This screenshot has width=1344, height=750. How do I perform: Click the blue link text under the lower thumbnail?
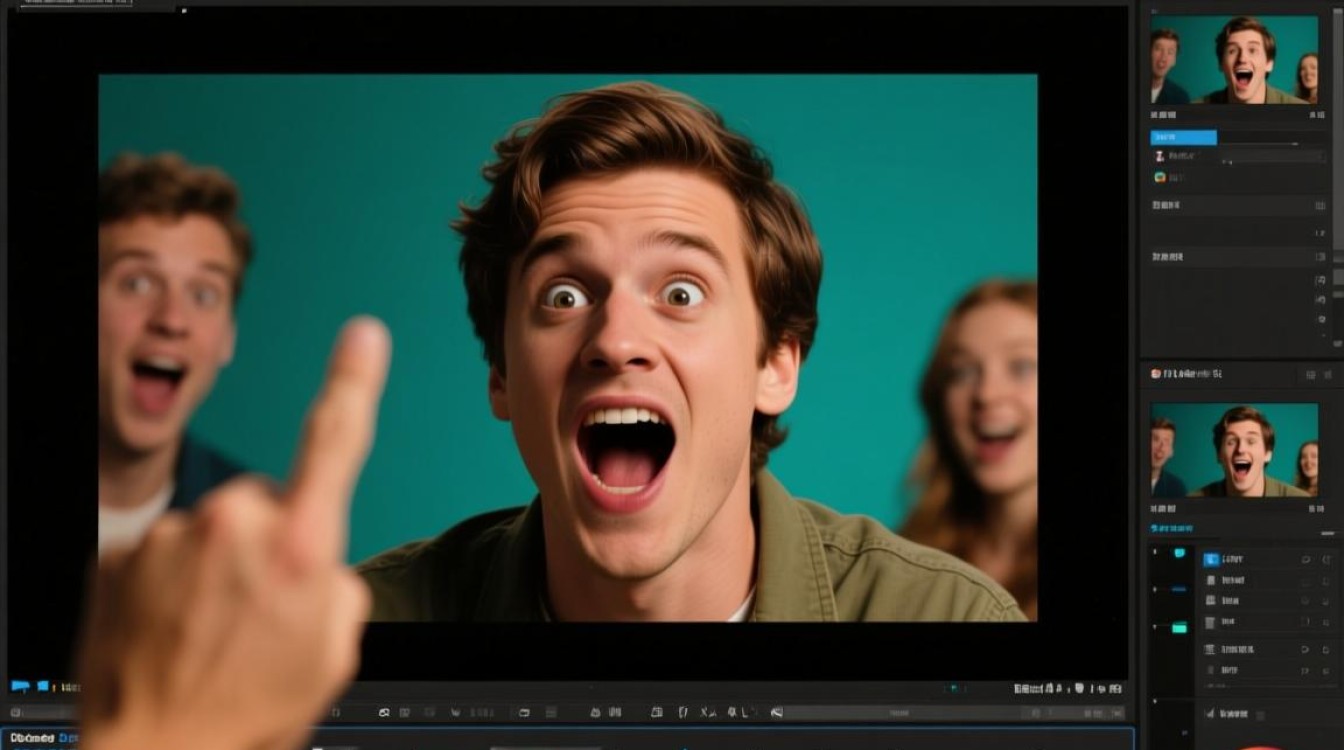1172,528
